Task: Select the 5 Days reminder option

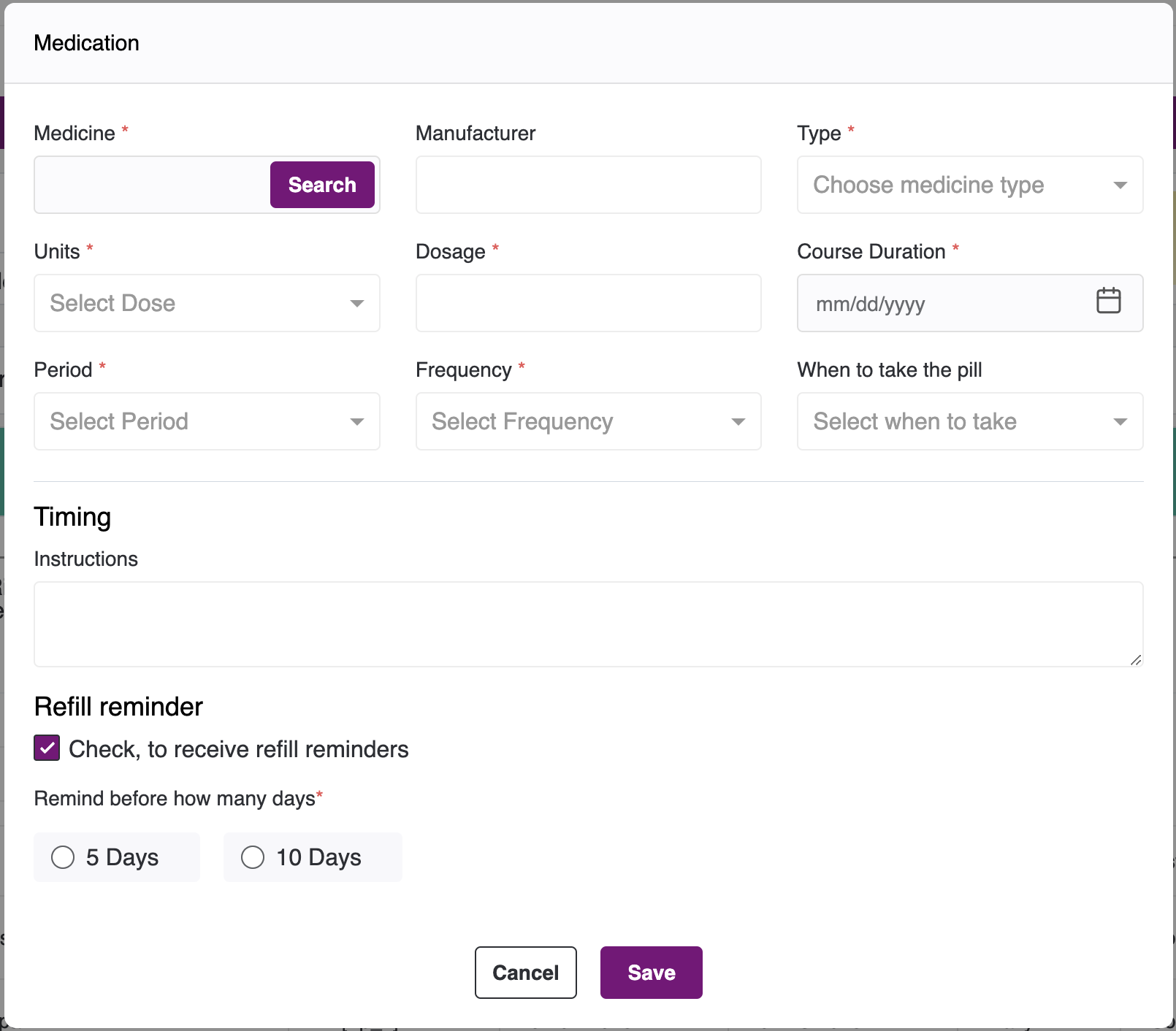Action: click(x=64, y=857)
